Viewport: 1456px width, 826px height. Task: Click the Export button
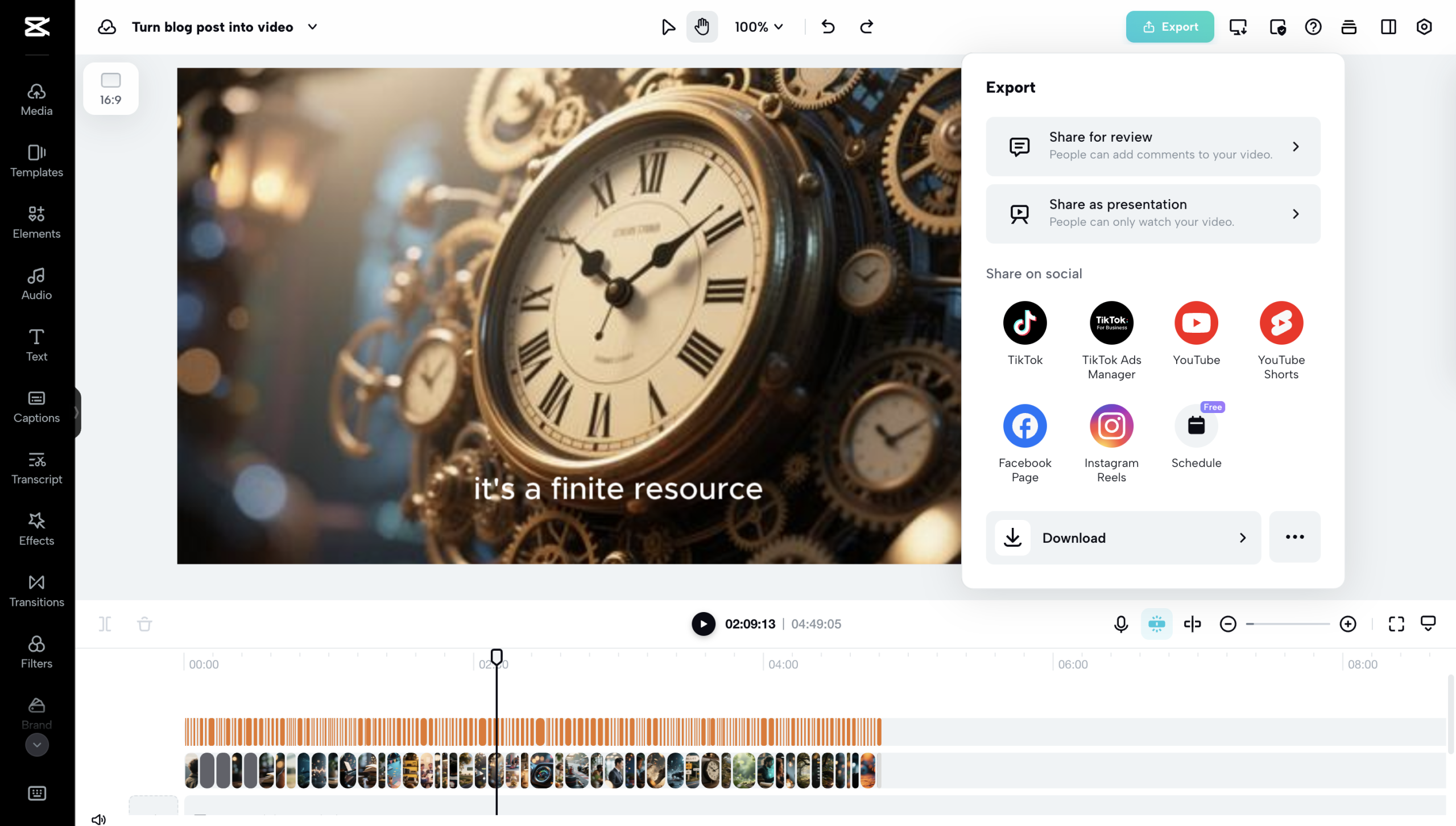click(1169, 27)
